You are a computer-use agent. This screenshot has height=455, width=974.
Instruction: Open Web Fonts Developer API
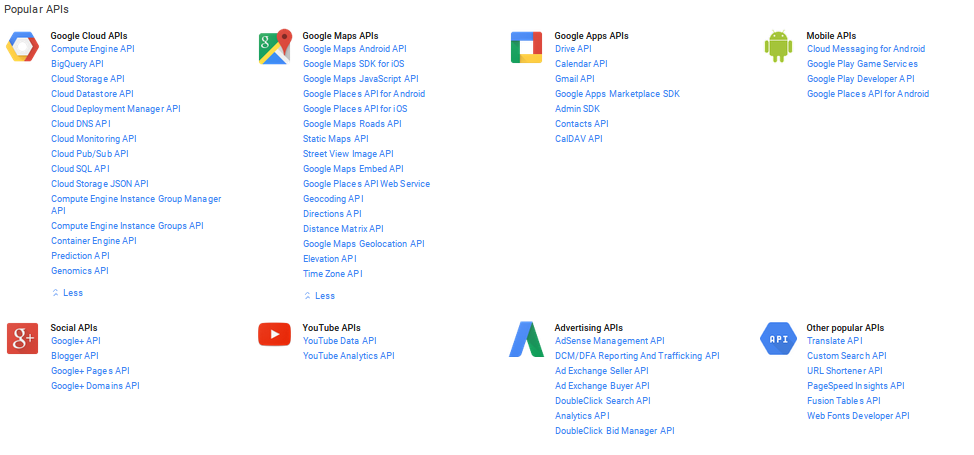tap(858, 416)
